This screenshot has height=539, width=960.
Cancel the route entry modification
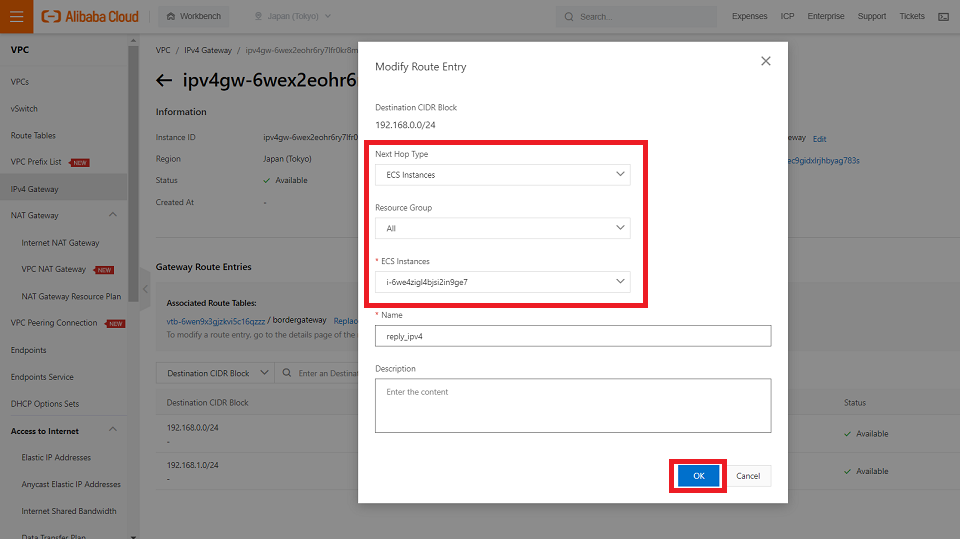[748, 476]
